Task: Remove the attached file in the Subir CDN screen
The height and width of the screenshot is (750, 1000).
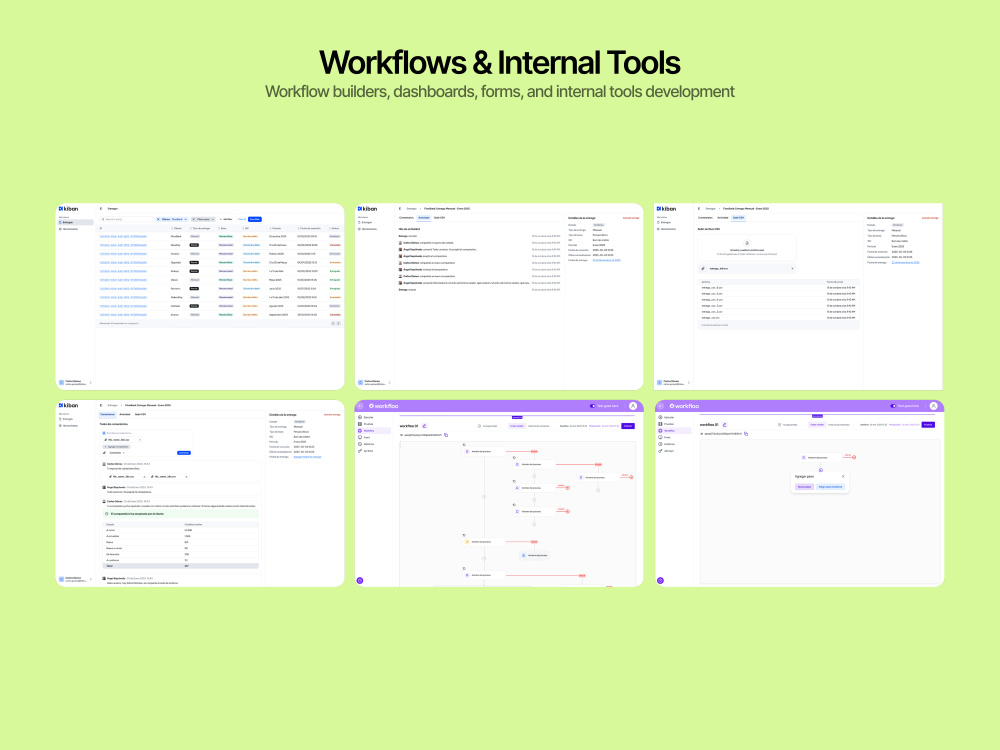Action: click(x=792, y=268)
